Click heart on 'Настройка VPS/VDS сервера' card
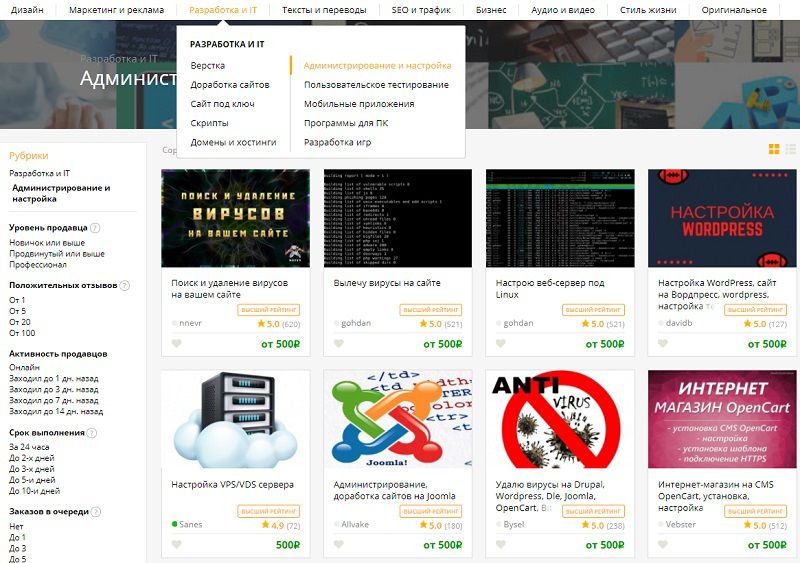The width and height of the screenshot is (800, 563). click(177, 545)
